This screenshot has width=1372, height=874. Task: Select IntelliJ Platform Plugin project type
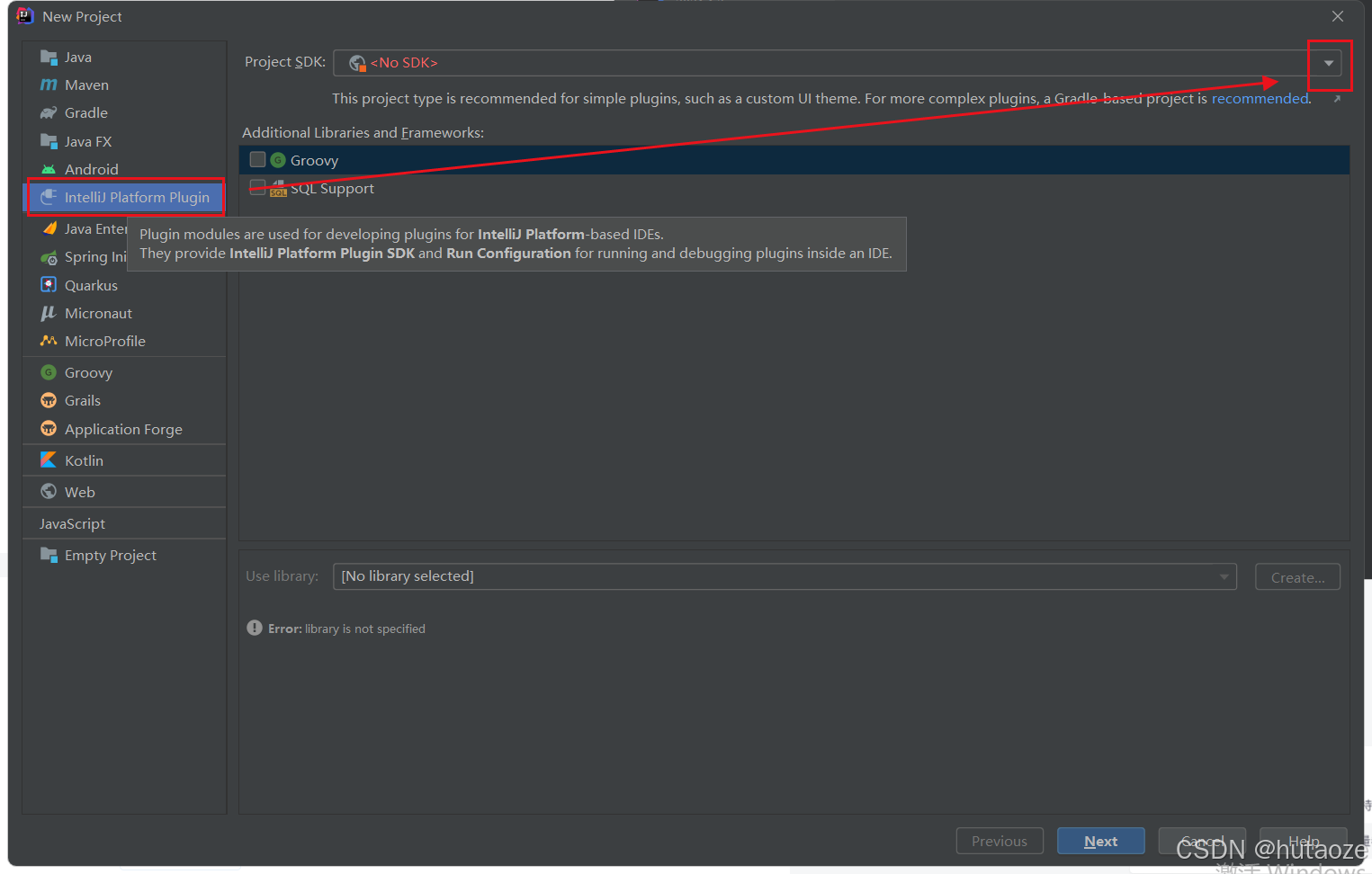pyautogui.click(x=124, y=197)
